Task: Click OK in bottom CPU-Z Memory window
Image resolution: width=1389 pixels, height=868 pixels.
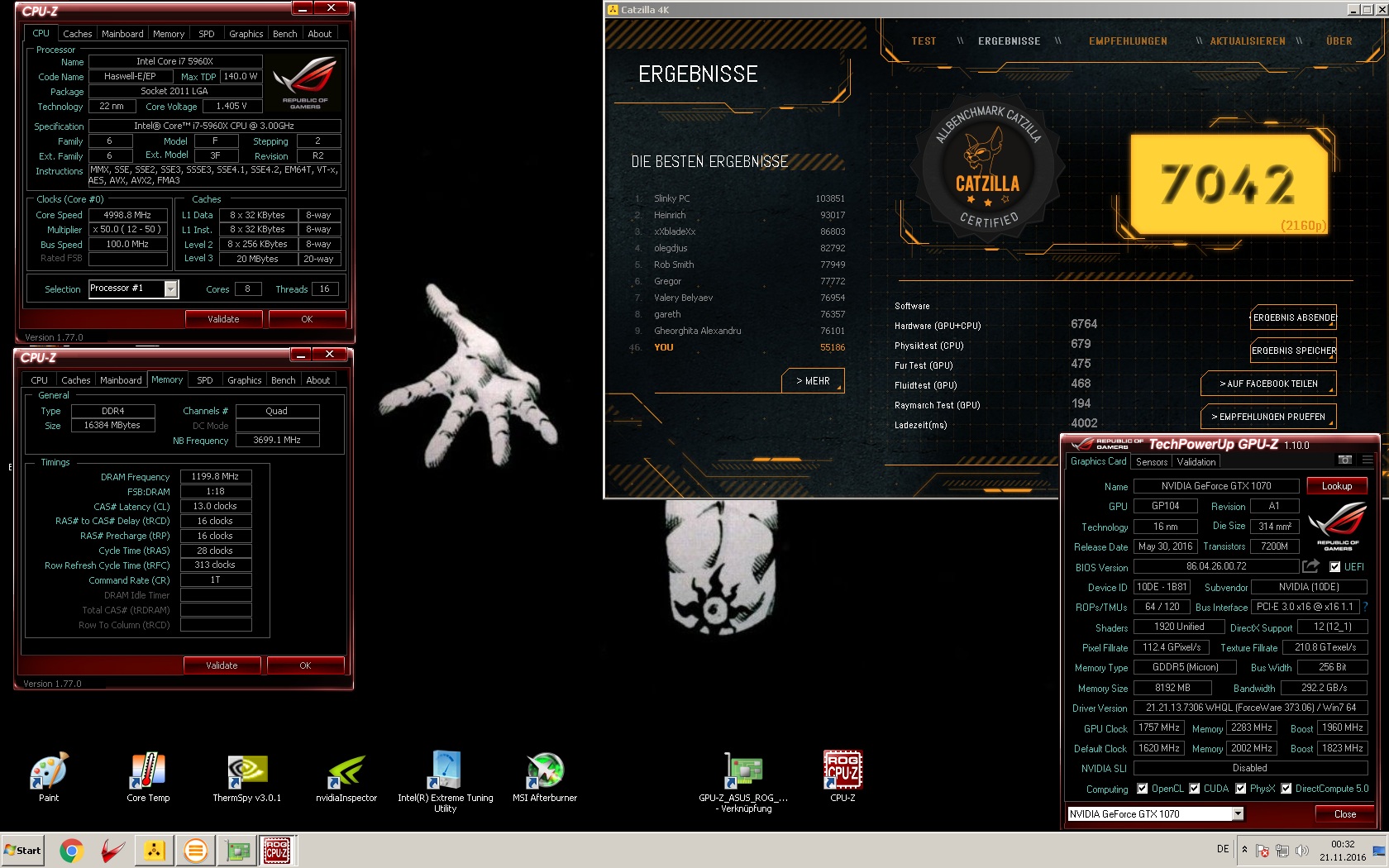Action: (x=305, y=665)
